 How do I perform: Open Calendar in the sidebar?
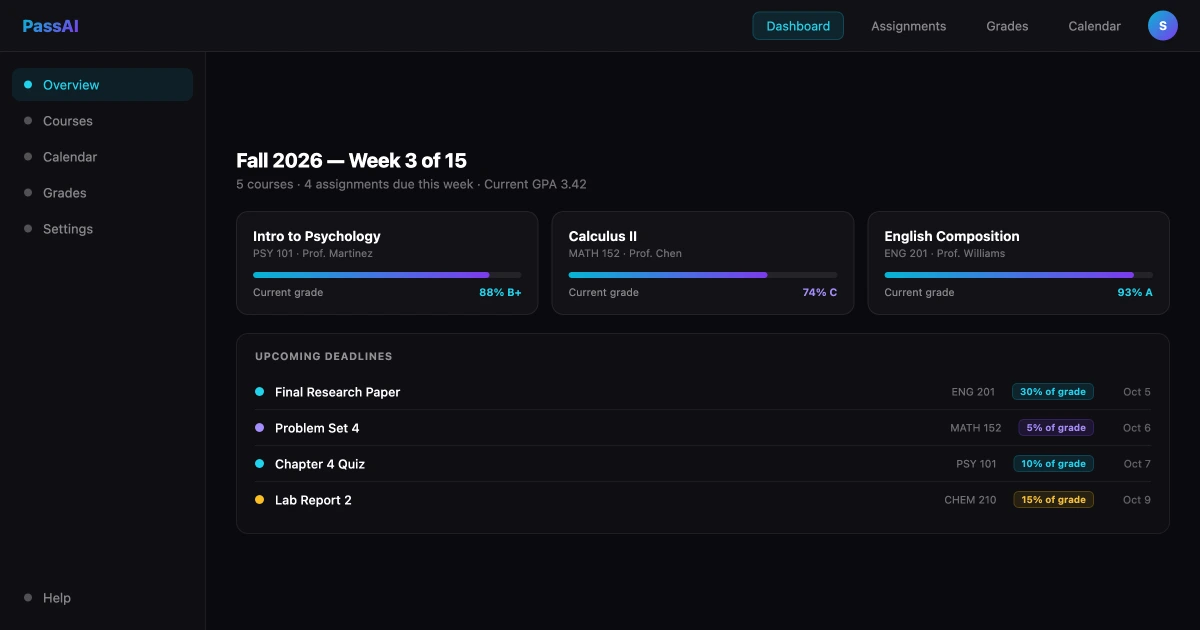coord(102,157)
